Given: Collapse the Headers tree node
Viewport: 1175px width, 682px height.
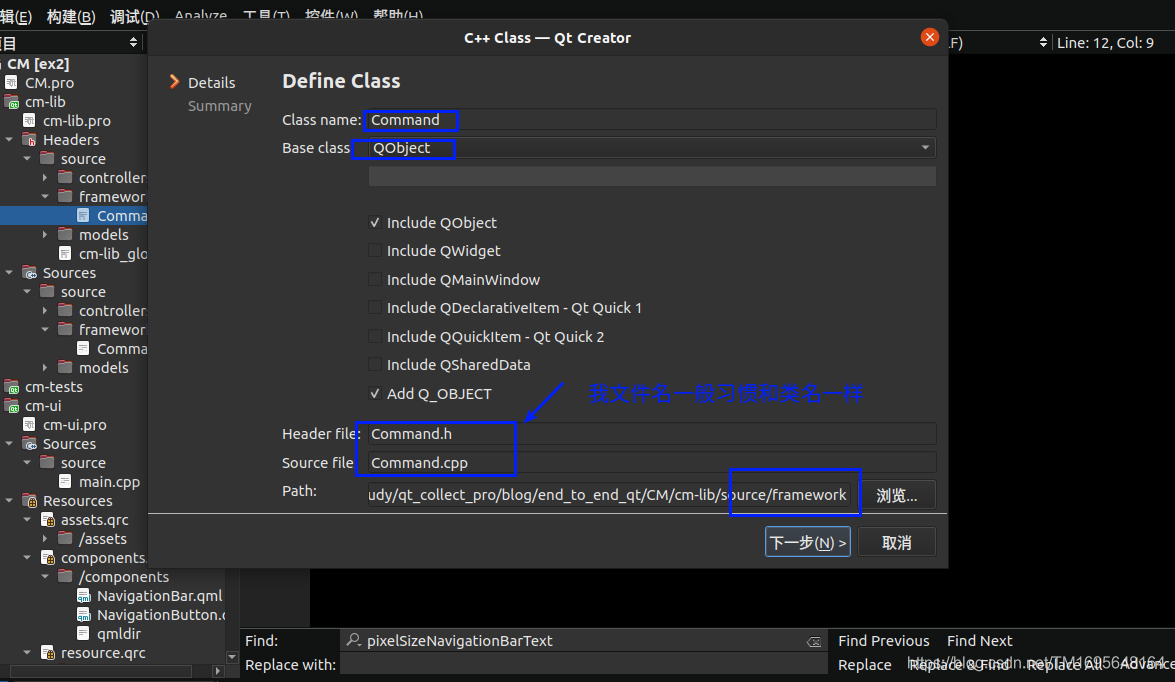Looking at the screenshot, I should 9,139.
